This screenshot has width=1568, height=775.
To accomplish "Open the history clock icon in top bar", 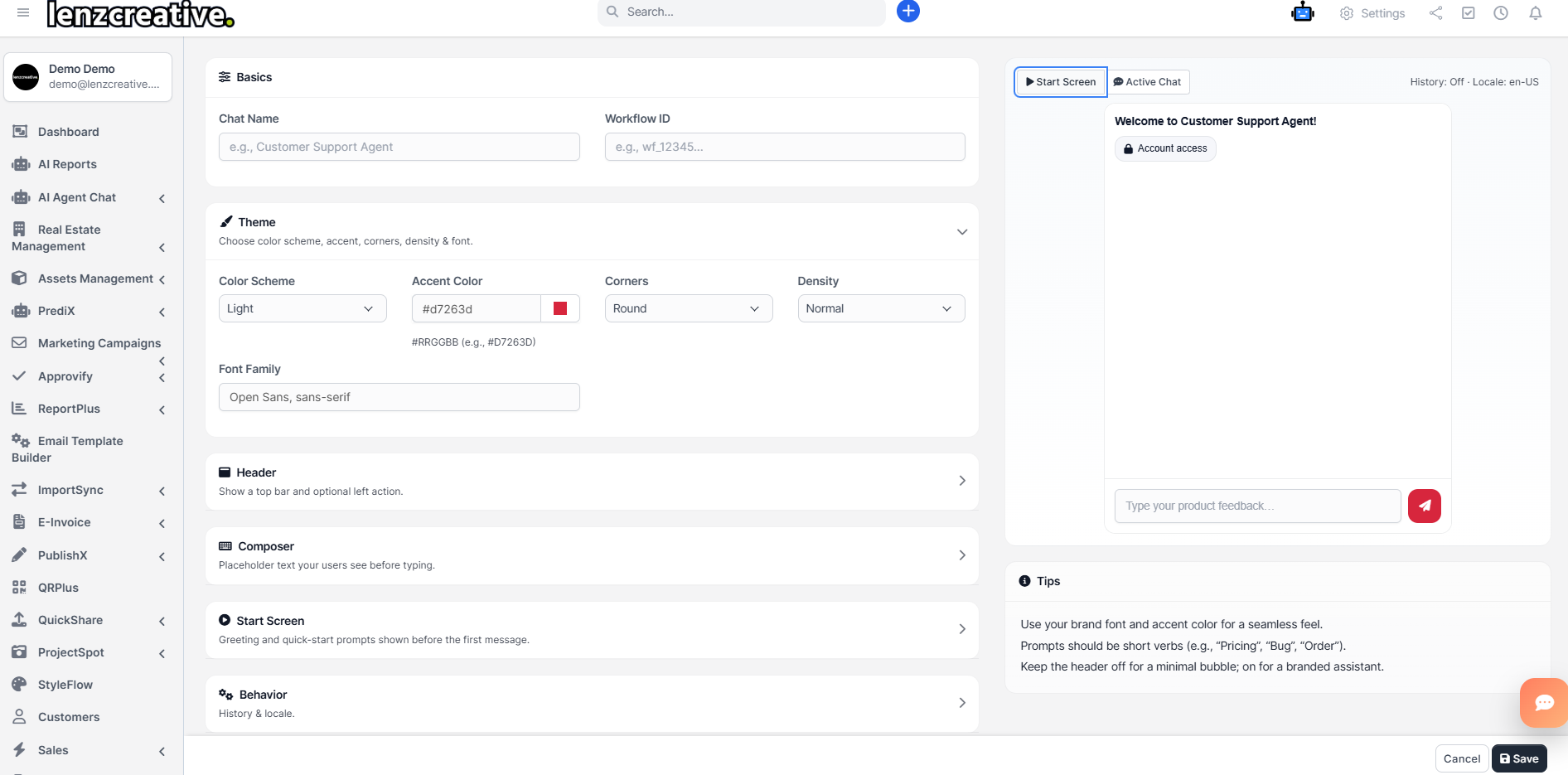I will tap(1500, 13).
